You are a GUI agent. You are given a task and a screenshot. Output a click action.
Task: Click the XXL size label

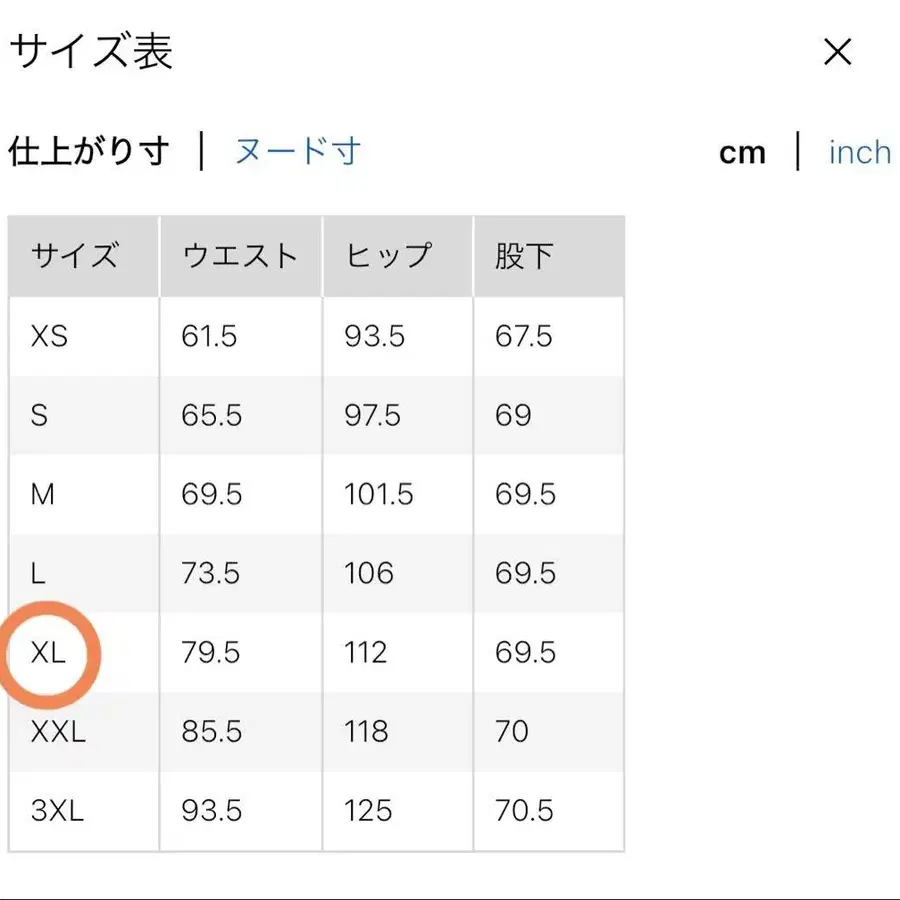[x=57, y=731]
